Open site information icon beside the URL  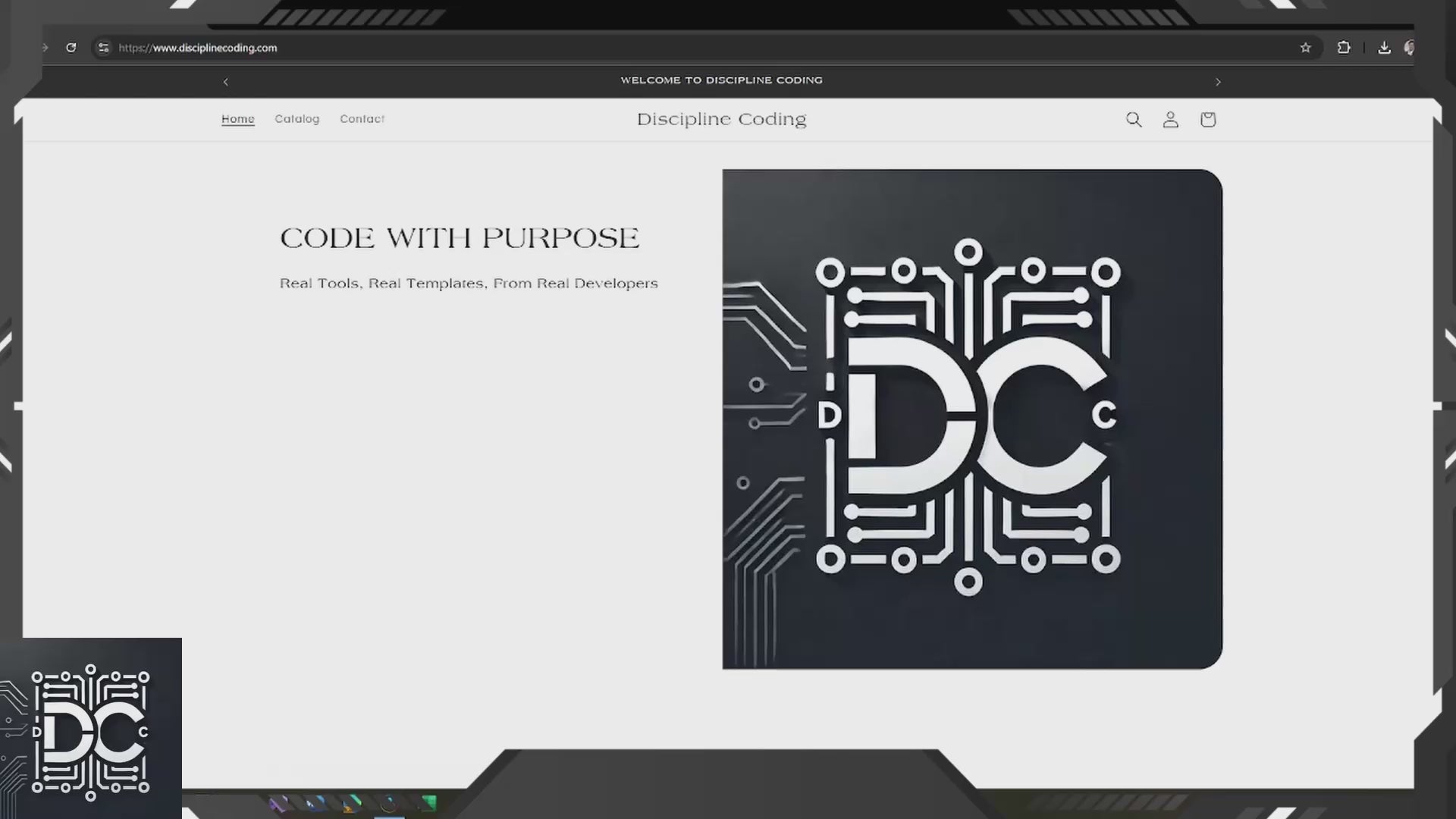coord(103,48)
